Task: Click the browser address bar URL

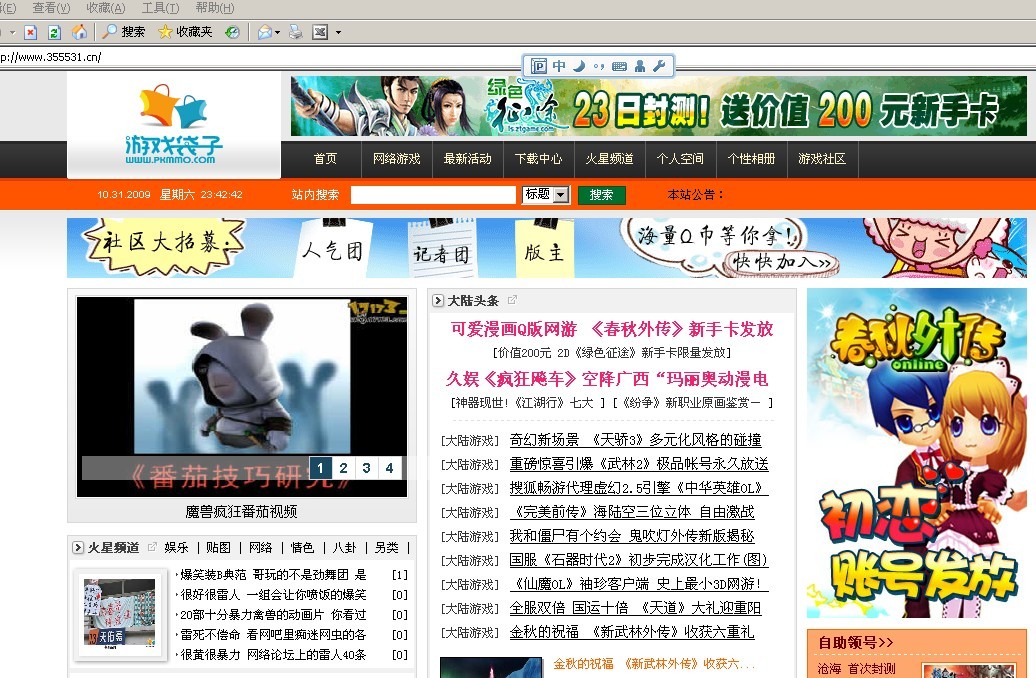Action: pyautogui.click(x=51, y=57)
